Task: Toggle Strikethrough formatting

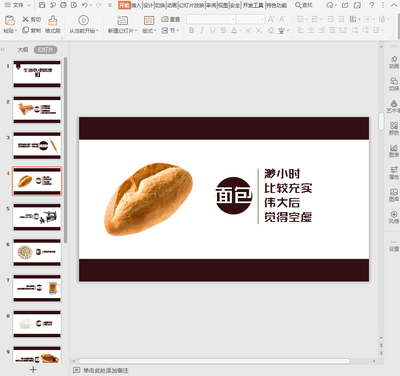Action: pos(223,30)
